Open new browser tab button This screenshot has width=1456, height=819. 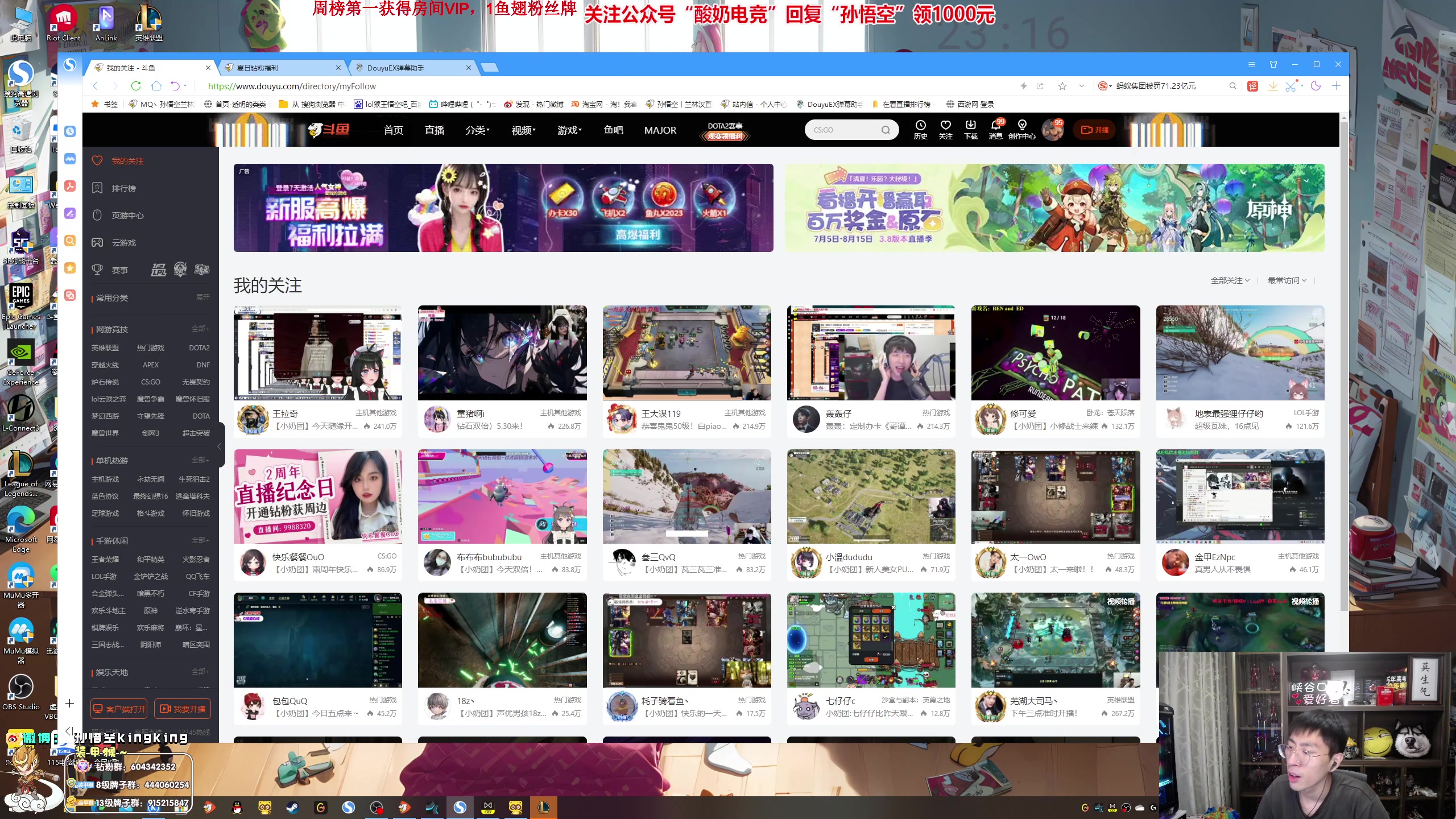[x=489, y=68]
